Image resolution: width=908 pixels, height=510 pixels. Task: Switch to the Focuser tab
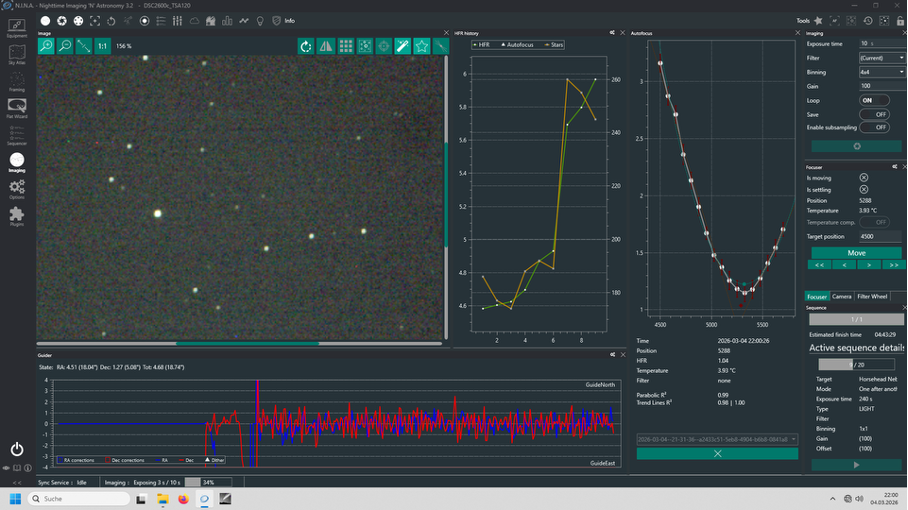(x=817, y=296)
